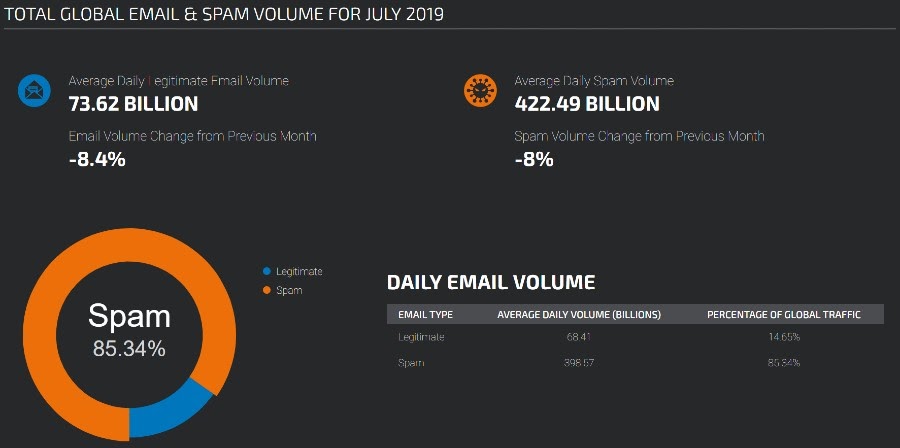The image size is (900, 448).
Task: Toggle the Spam legend label
Action: click(289, 290)
